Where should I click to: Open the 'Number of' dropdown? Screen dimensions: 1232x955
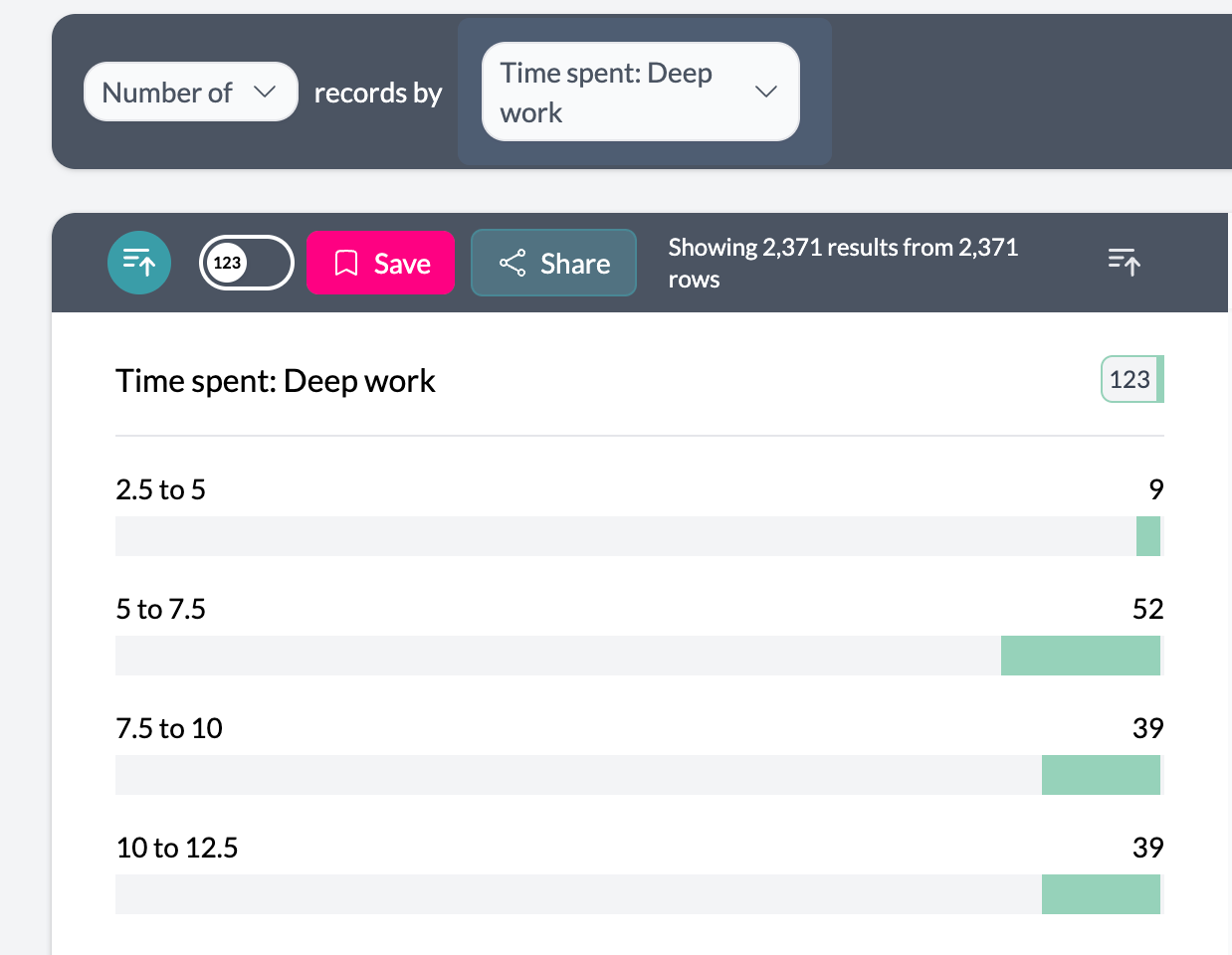[190, 93]
